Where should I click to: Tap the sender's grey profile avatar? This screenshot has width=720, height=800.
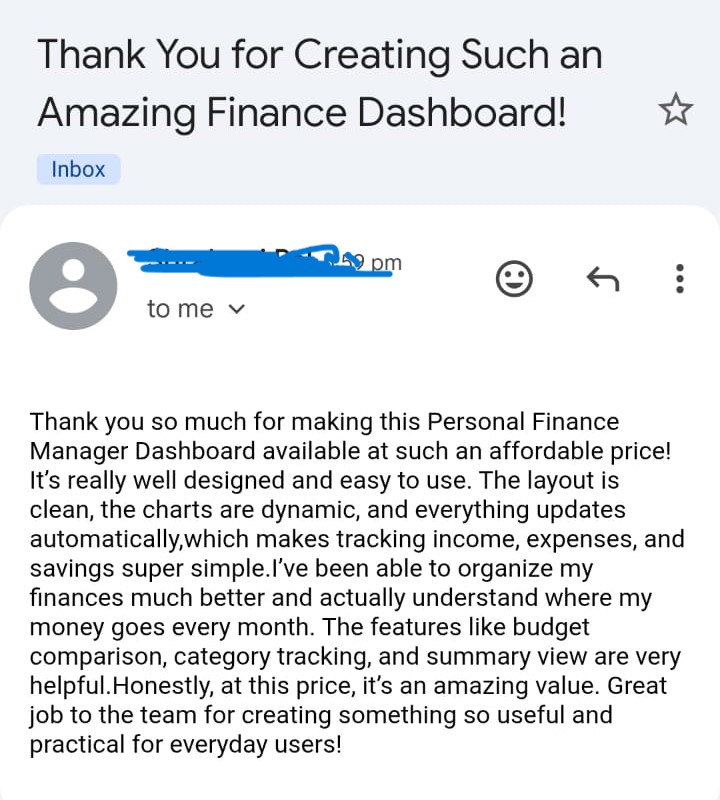[x=73, y=286]
